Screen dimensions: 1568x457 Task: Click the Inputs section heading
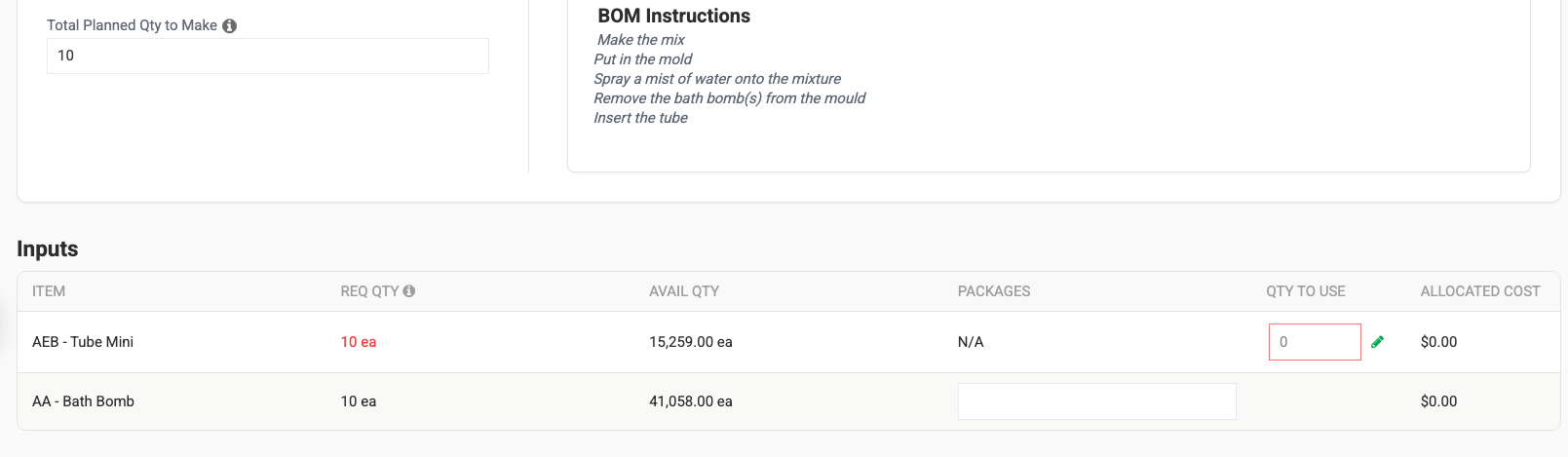coord(48,249)
